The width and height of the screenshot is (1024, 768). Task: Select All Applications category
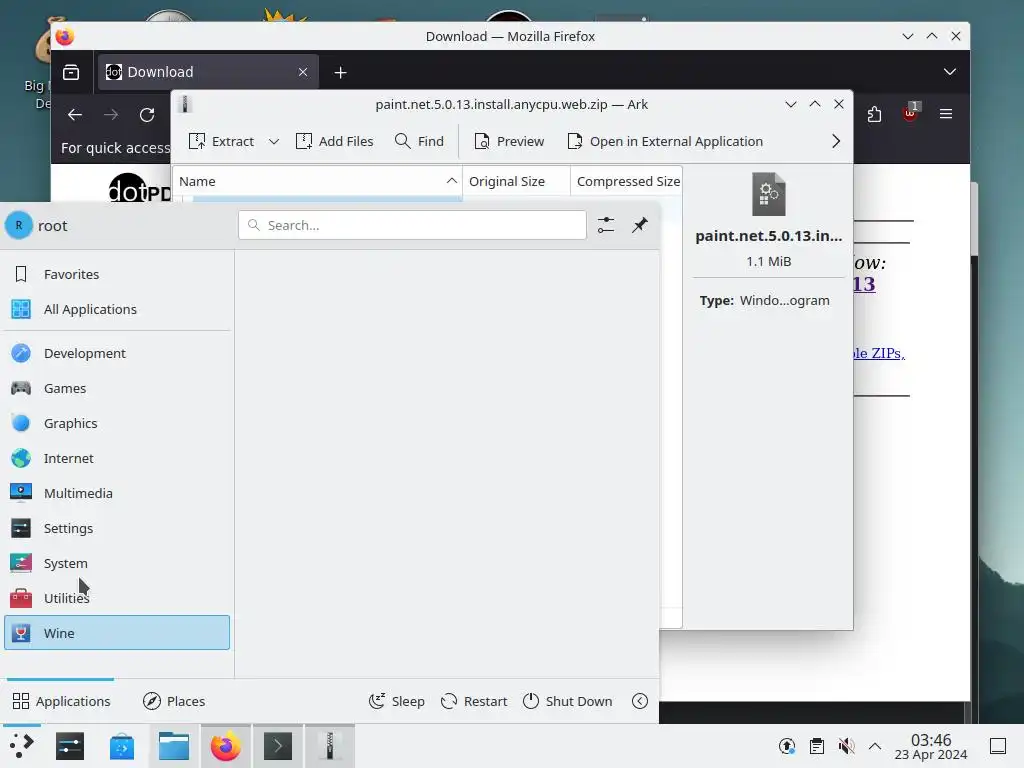pos(117,309)
